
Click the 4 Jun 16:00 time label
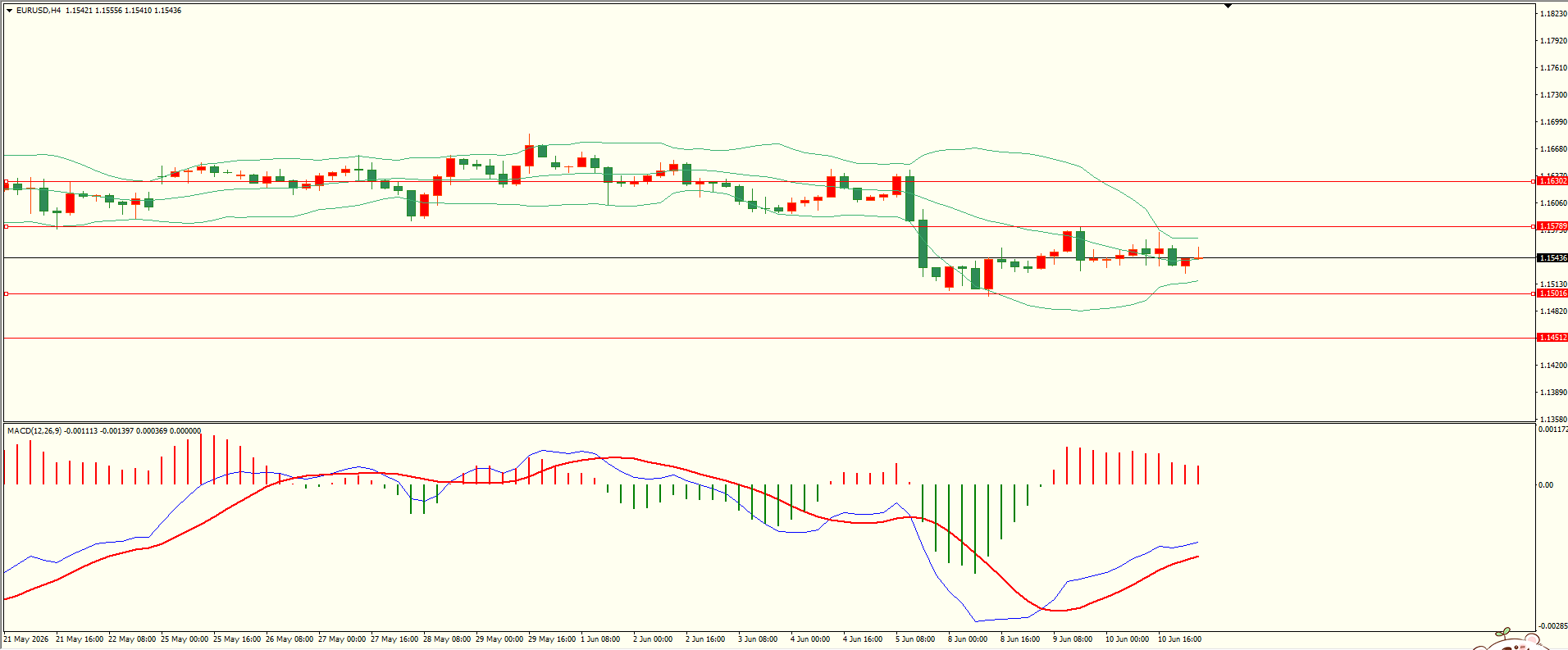(863, 639)
